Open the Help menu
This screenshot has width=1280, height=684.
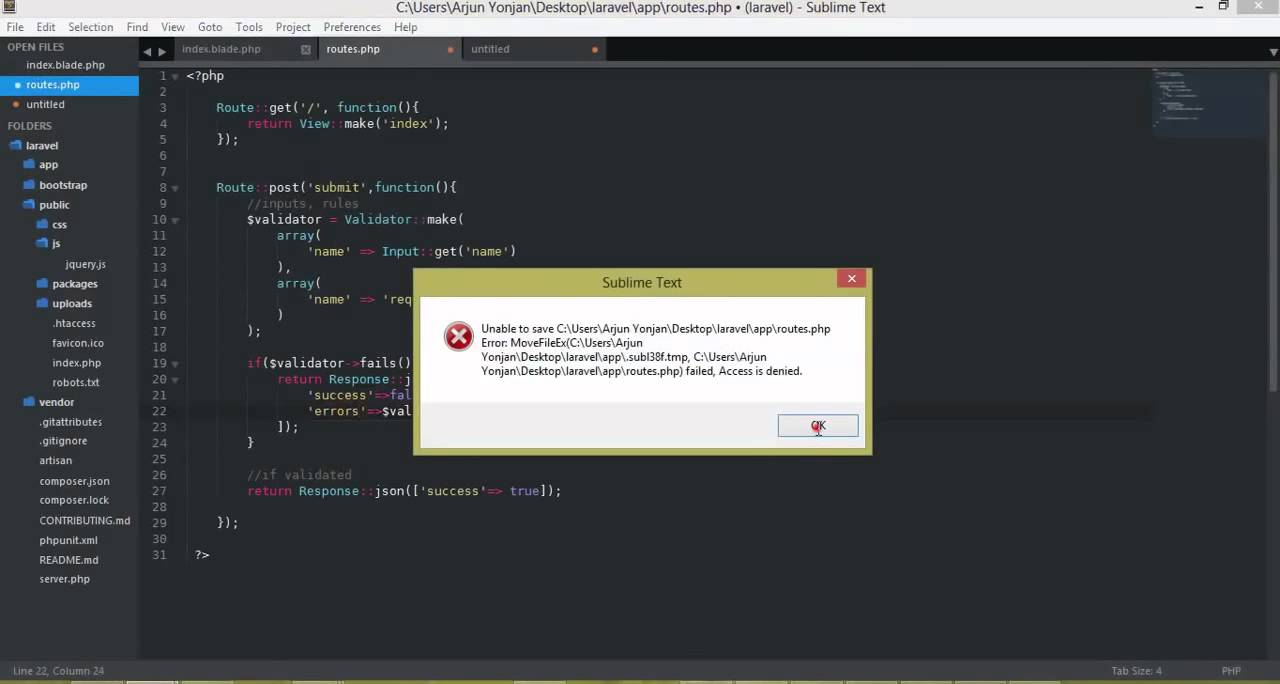click(405, 27)
